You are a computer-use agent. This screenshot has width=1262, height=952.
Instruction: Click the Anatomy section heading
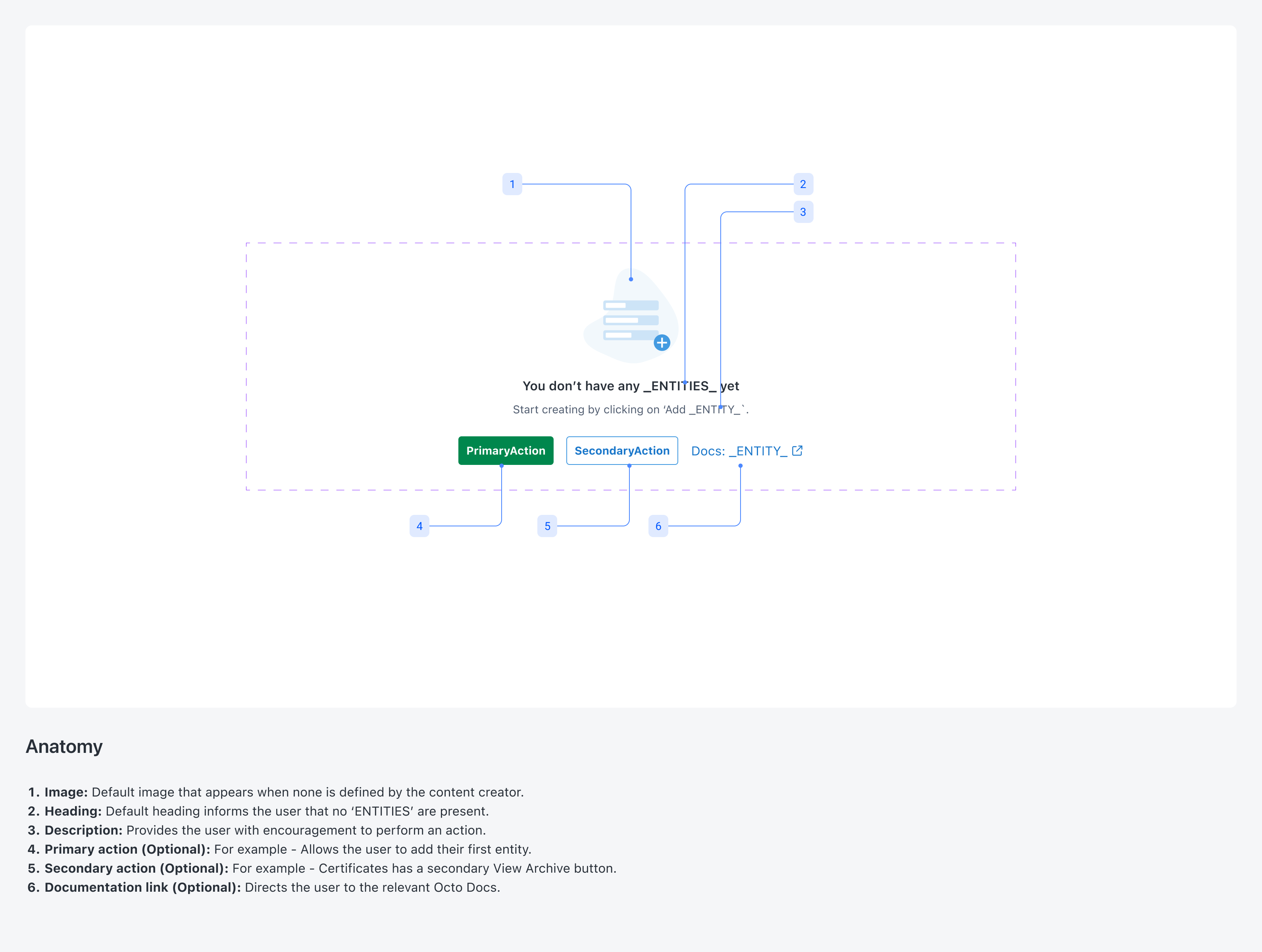pyautogui.click(x=64, y=746)
